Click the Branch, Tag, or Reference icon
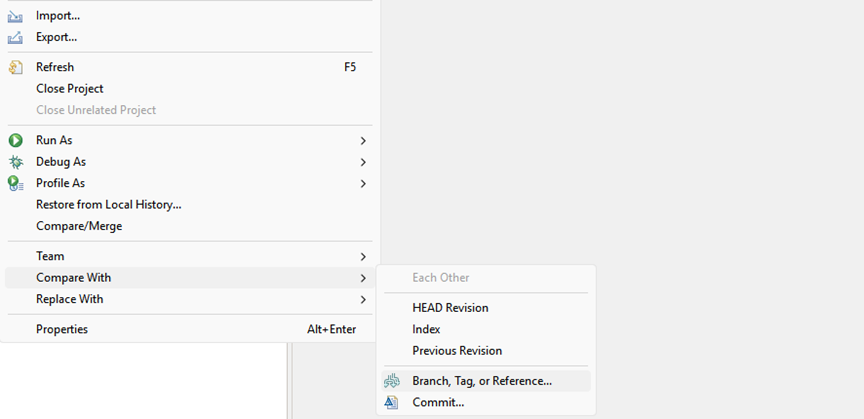This screenshot has height=419, width=864. (392, 381)
